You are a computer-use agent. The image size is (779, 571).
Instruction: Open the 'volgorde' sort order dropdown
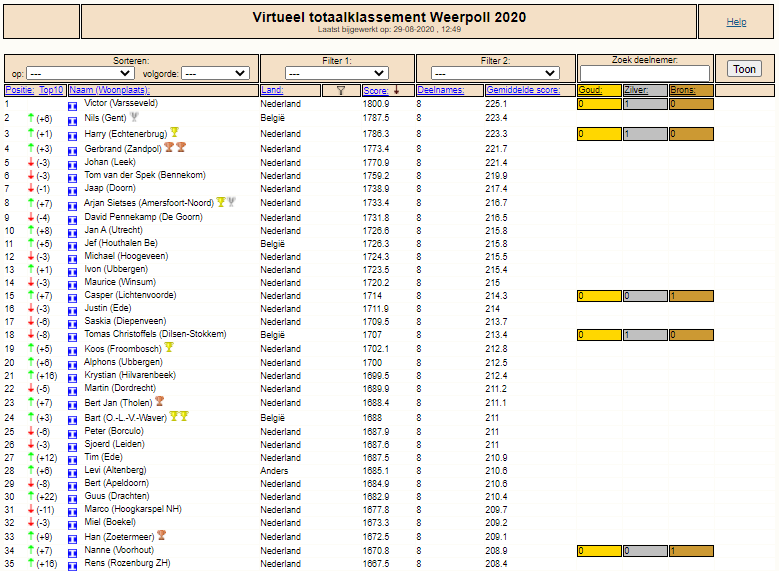(x=215, y=74)
